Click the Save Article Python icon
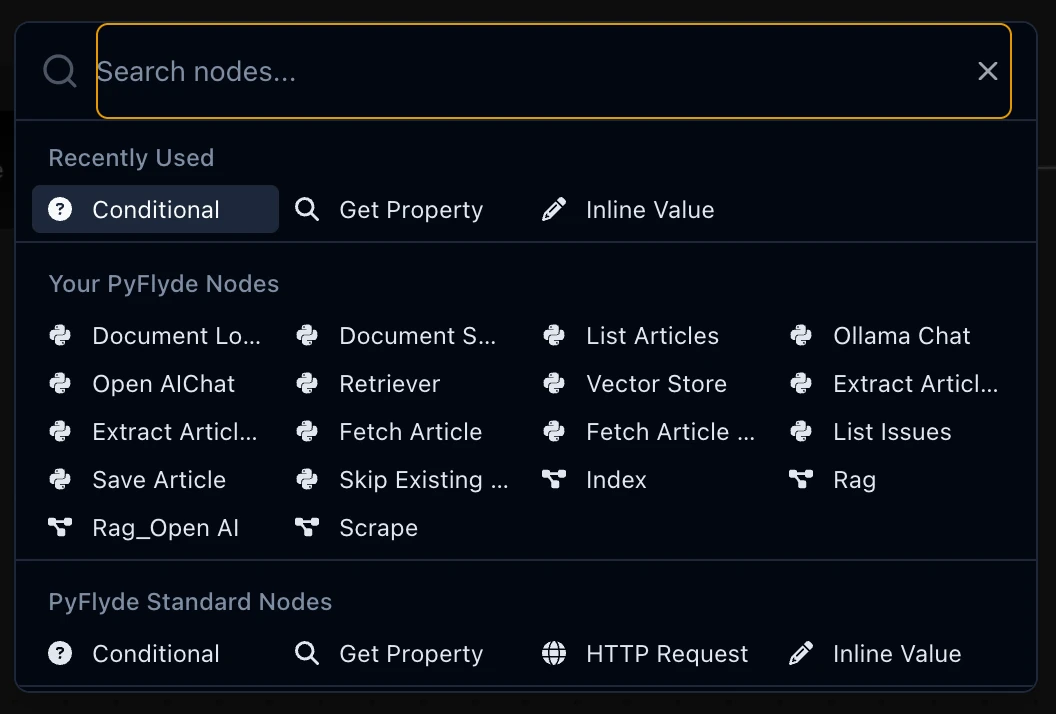Screen dimensions: 1056x714 coord(60,480)
